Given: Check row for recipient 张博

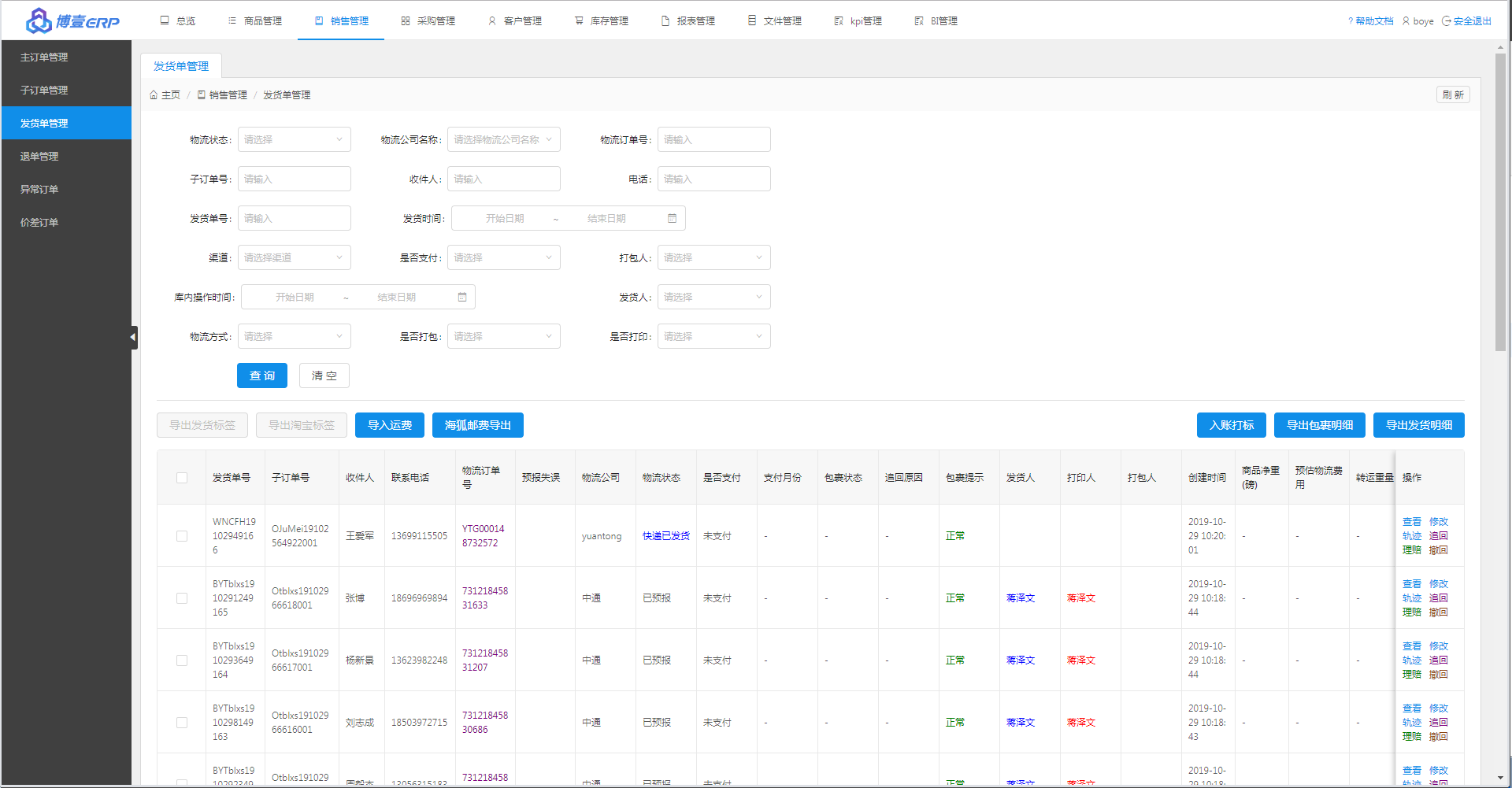Looking at the screenshot, I should point(182,598).
